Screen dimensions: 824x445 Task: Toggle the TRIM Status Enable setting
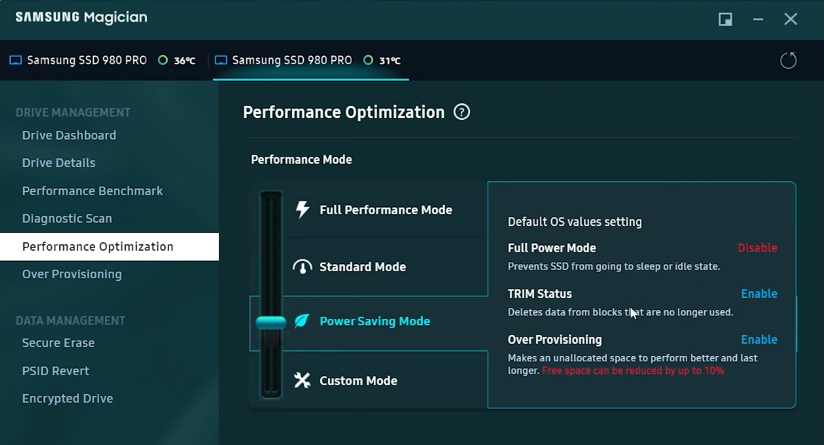click(759, 294)
